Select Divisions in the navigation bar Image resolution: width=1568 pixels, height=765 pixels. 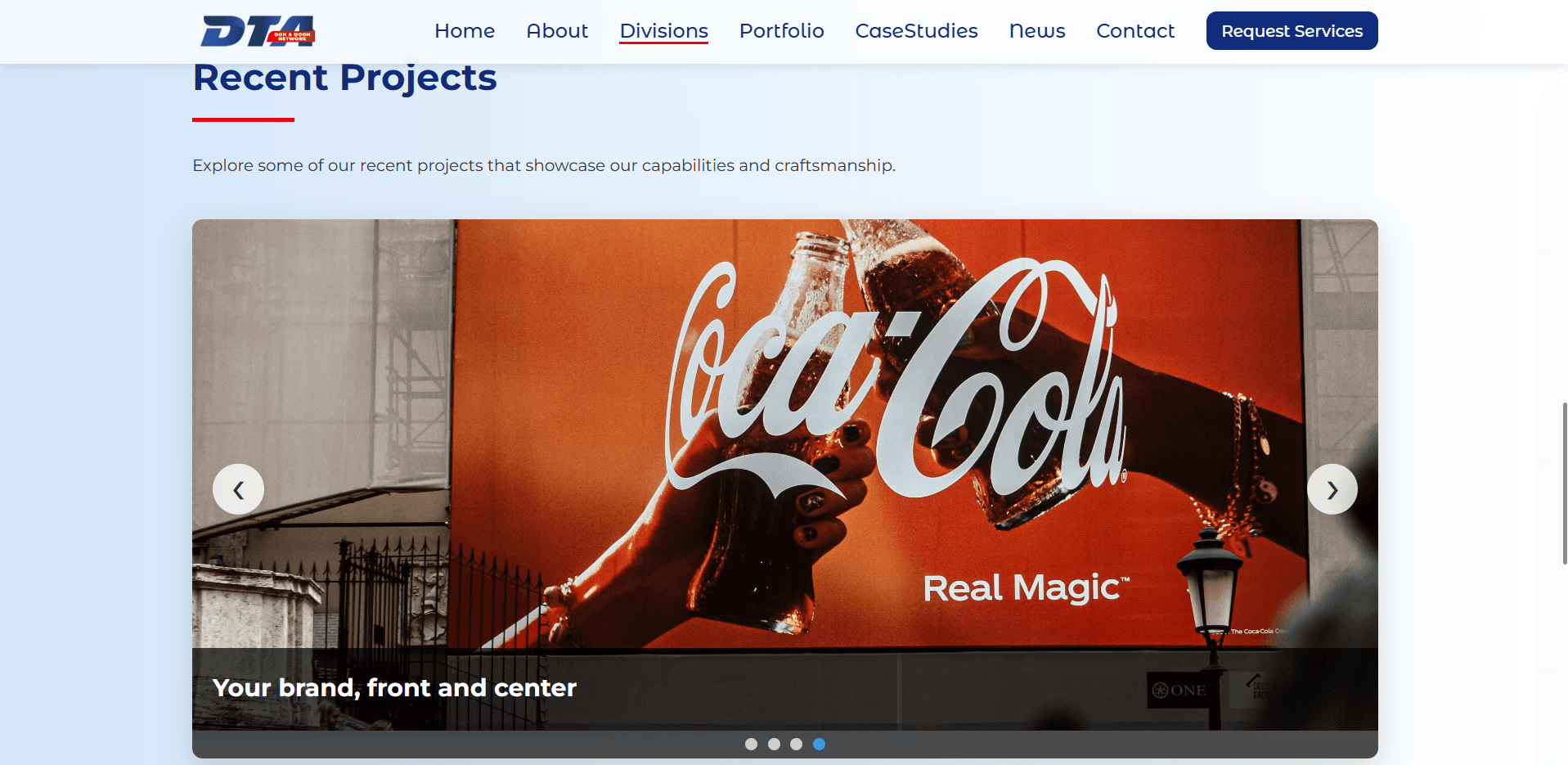coord(663,31)
